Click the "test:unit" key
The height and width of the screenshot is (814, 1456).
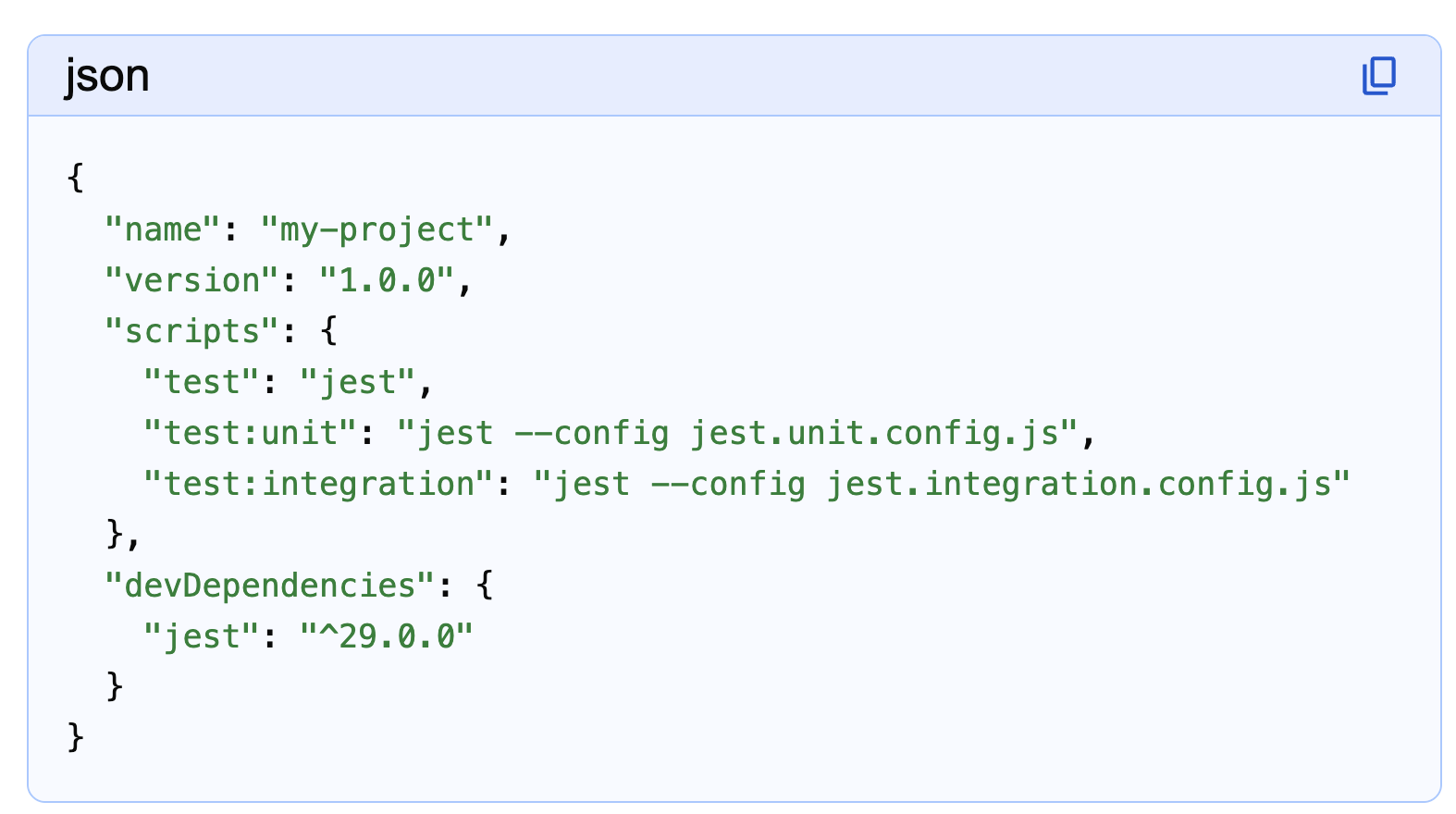(x=250, y=433)
